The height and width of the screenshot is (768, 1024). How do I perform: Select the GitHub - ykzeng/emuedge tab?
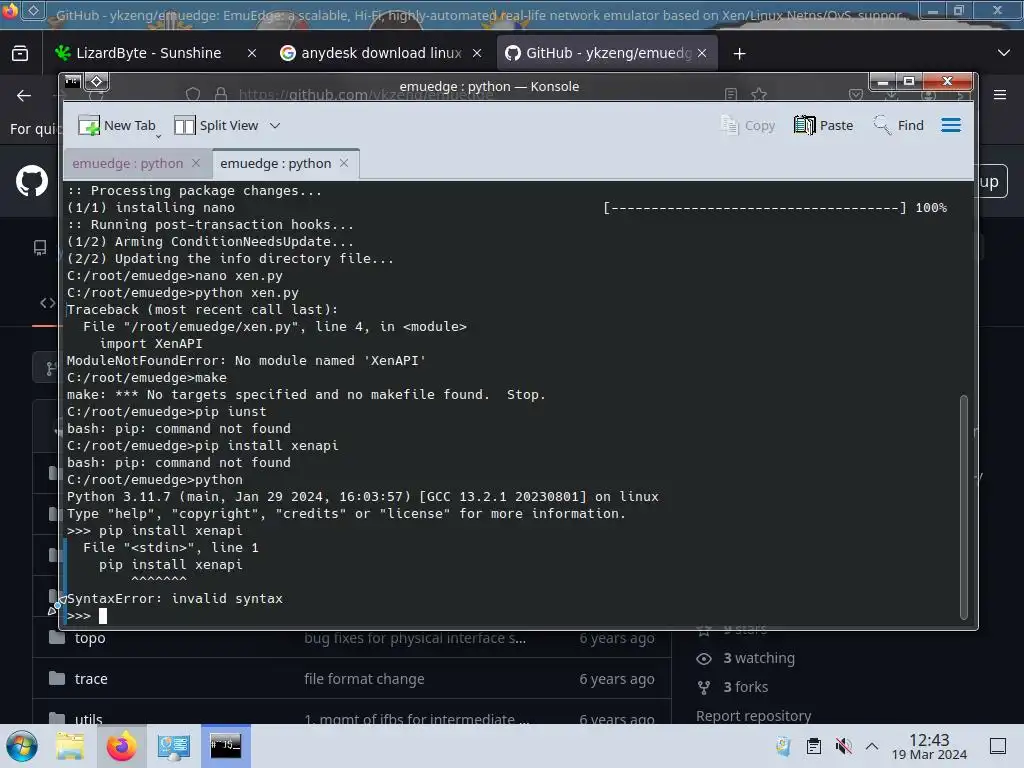(607, 53)
